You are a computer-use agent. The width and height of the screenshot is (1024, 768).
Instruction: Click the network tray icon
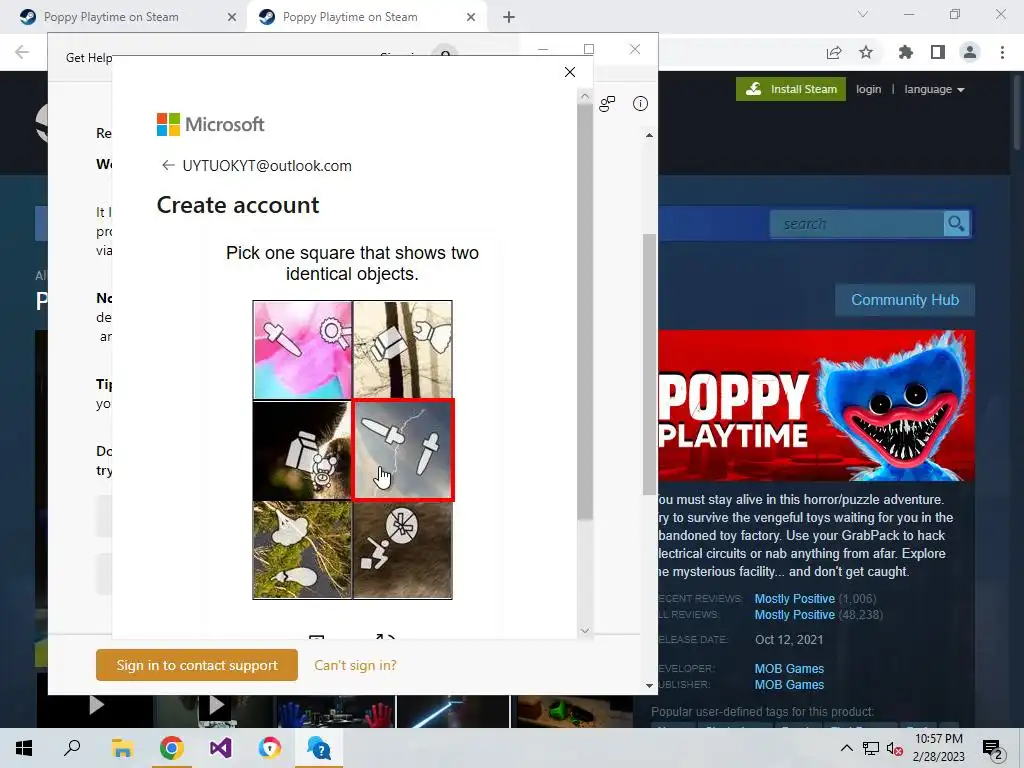[871, 748]
